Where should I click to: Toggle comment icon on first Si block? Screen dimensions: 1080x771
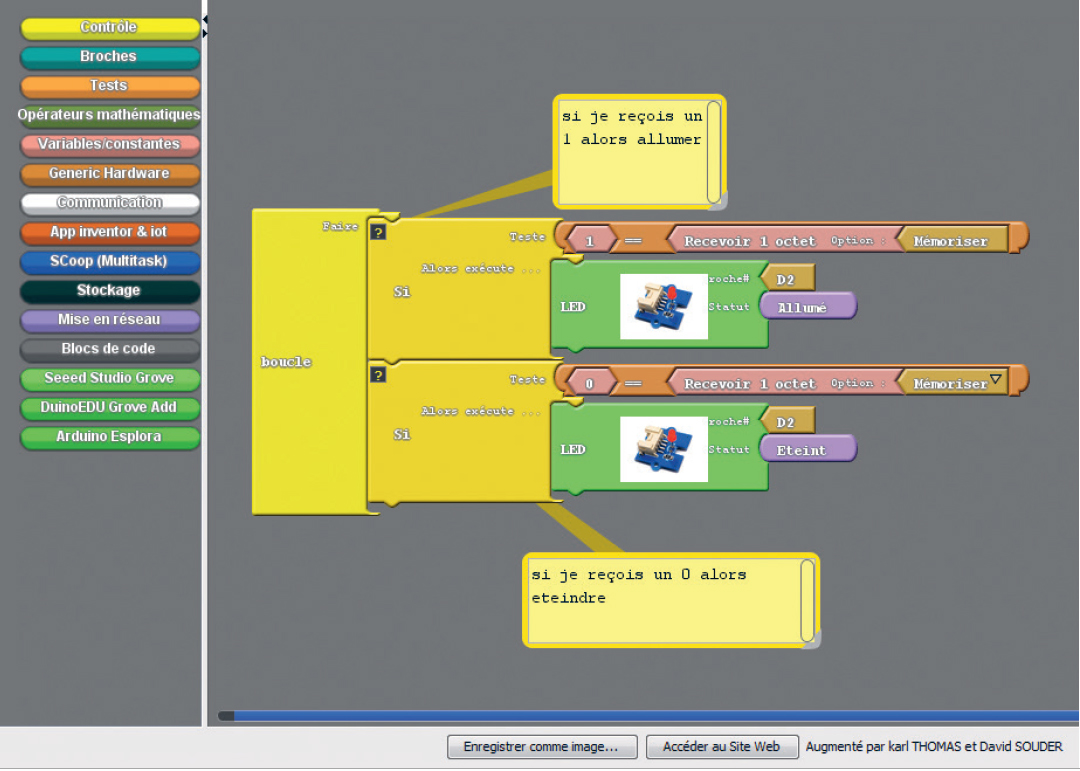377,232
